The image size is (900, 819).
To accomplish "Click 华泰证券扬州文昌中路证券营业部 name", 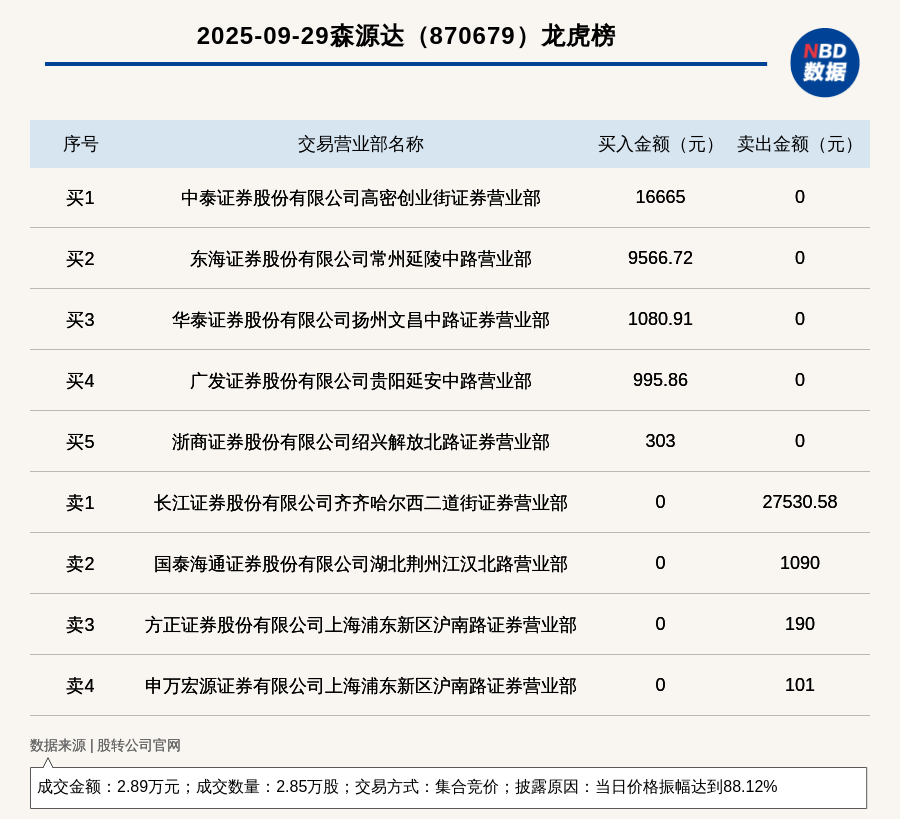I will 360,320.
